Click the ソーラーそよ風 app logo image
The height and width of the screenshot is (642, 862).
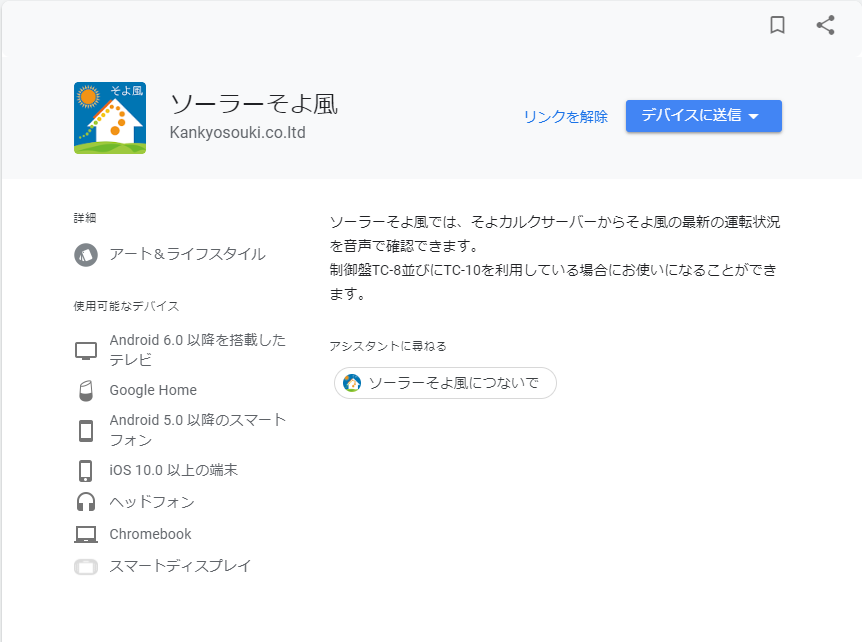[110, 118]
